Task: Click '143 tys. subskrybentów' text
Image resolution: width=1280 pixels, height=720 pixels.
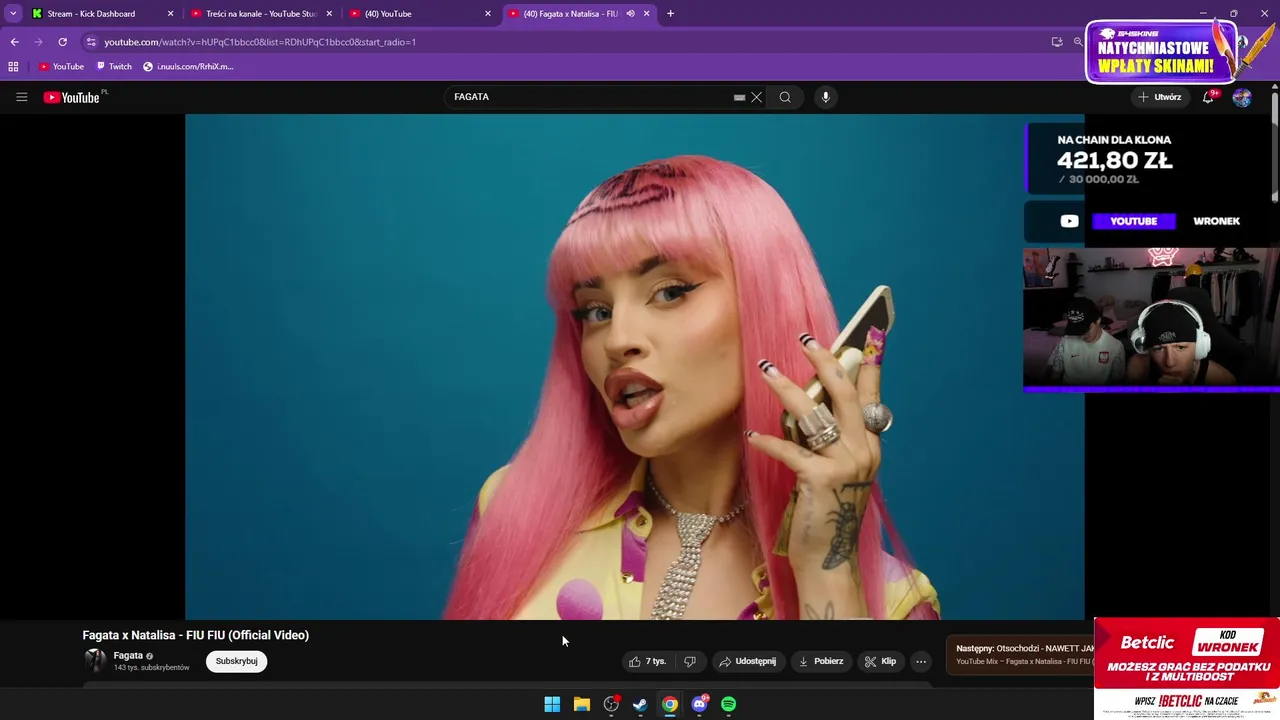Action: (151, 668)
